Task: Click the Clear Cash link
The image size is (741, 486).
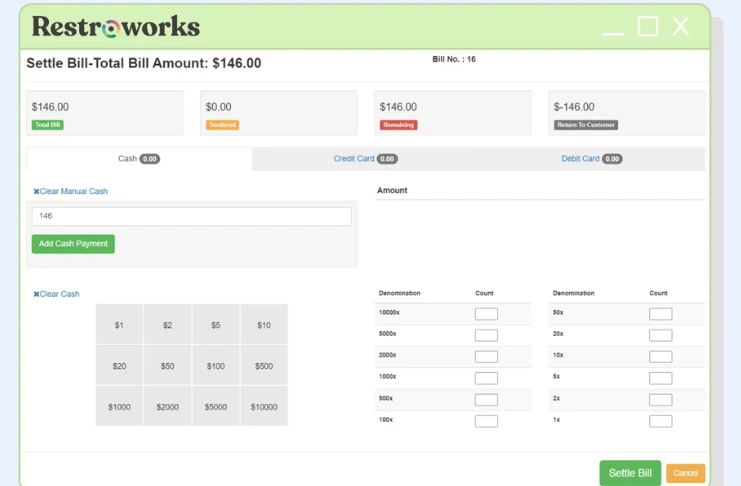Action: coord(56,294)
